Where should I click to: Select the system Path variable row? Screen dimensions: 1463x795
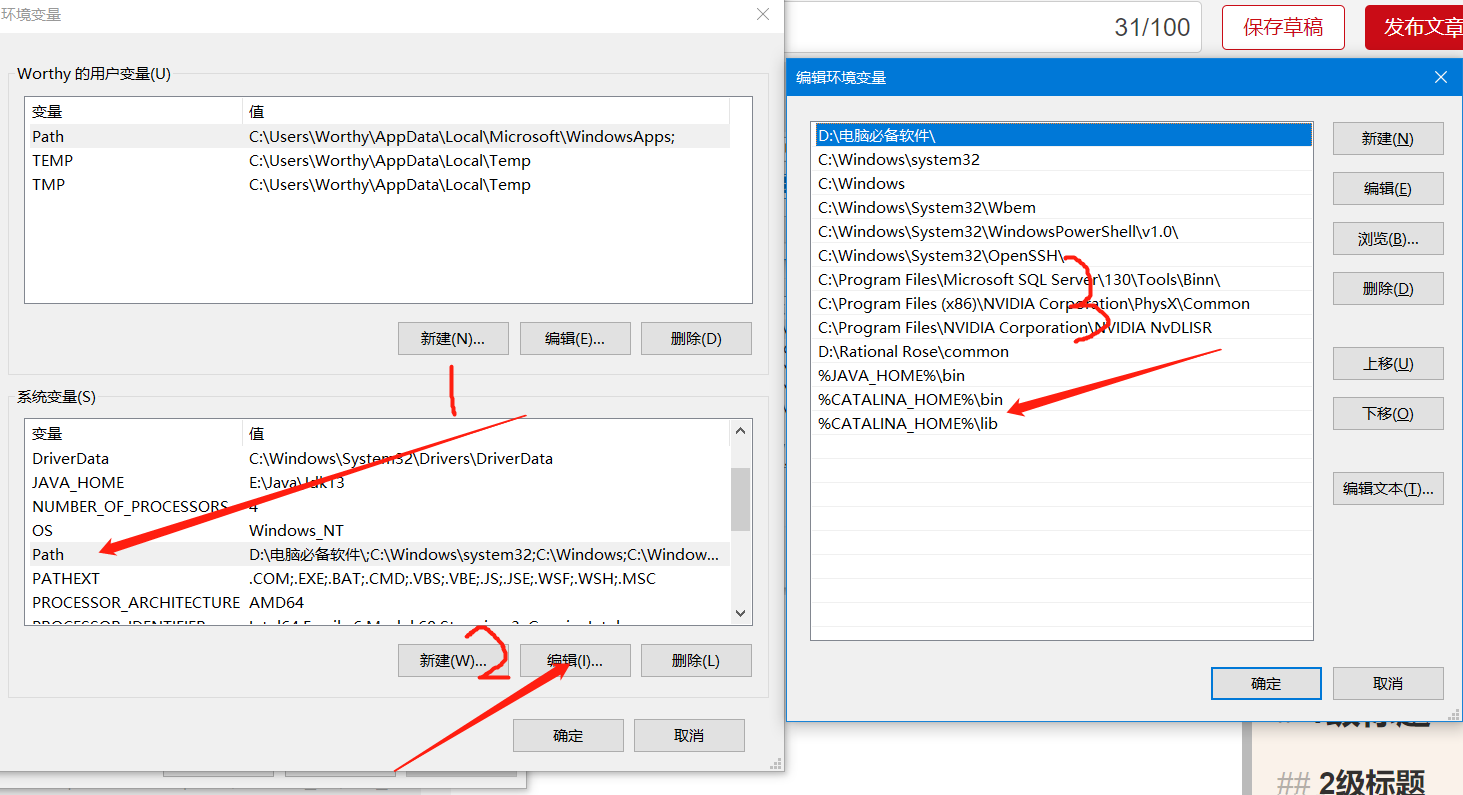[378, 555]
